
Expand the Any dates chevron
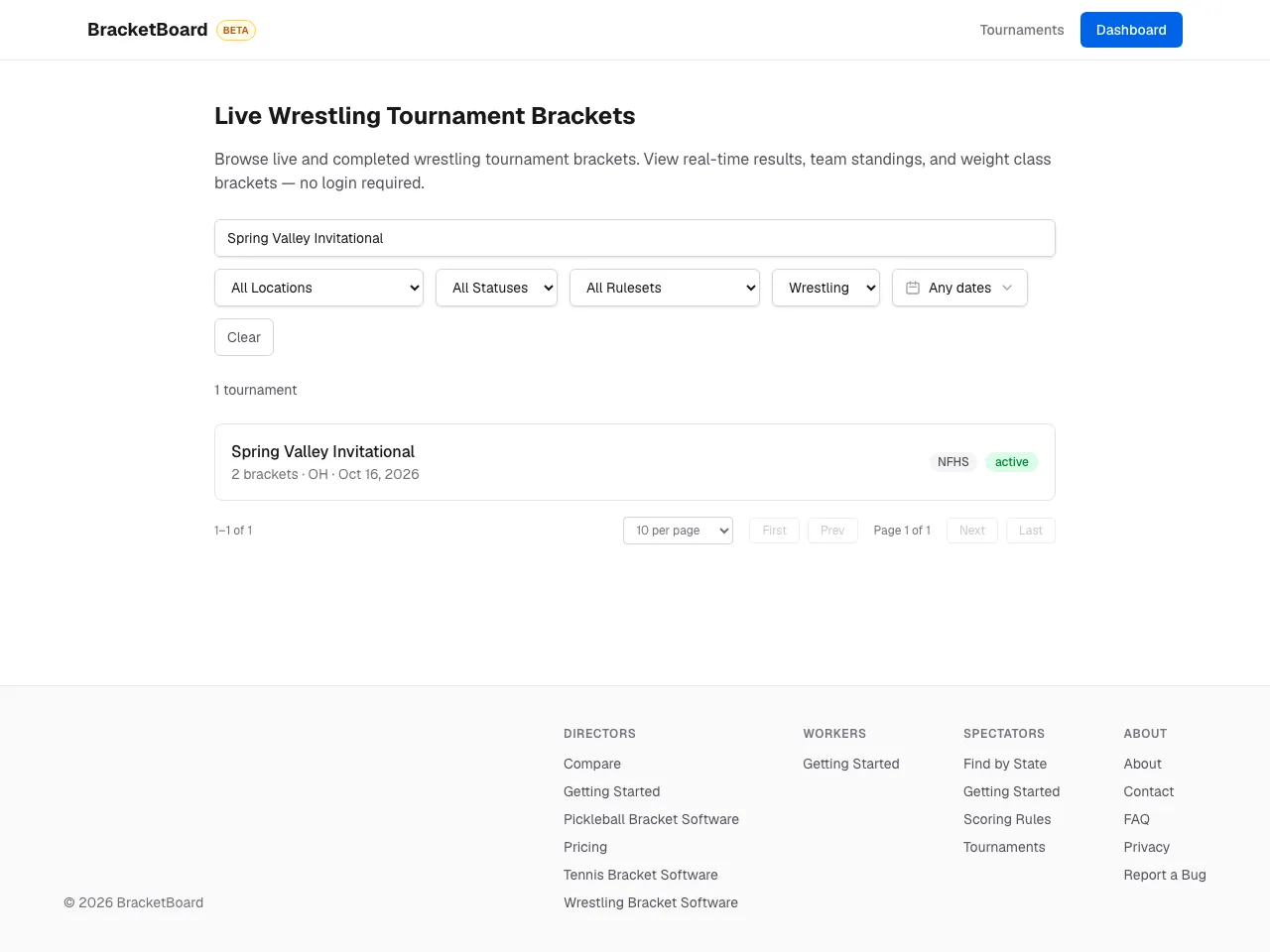[1007, 288]
